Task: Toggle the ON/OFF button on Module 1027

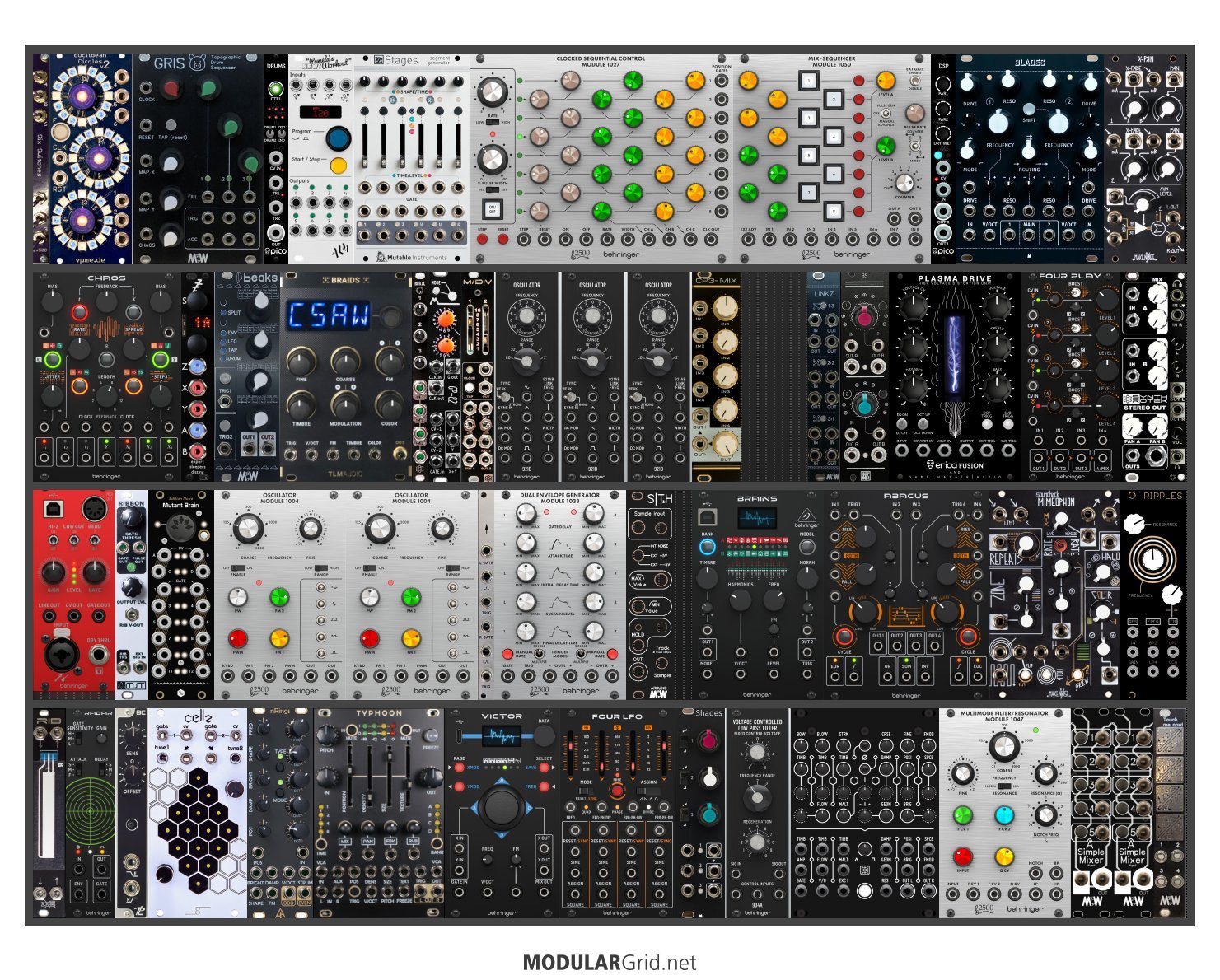Action: 493,208
